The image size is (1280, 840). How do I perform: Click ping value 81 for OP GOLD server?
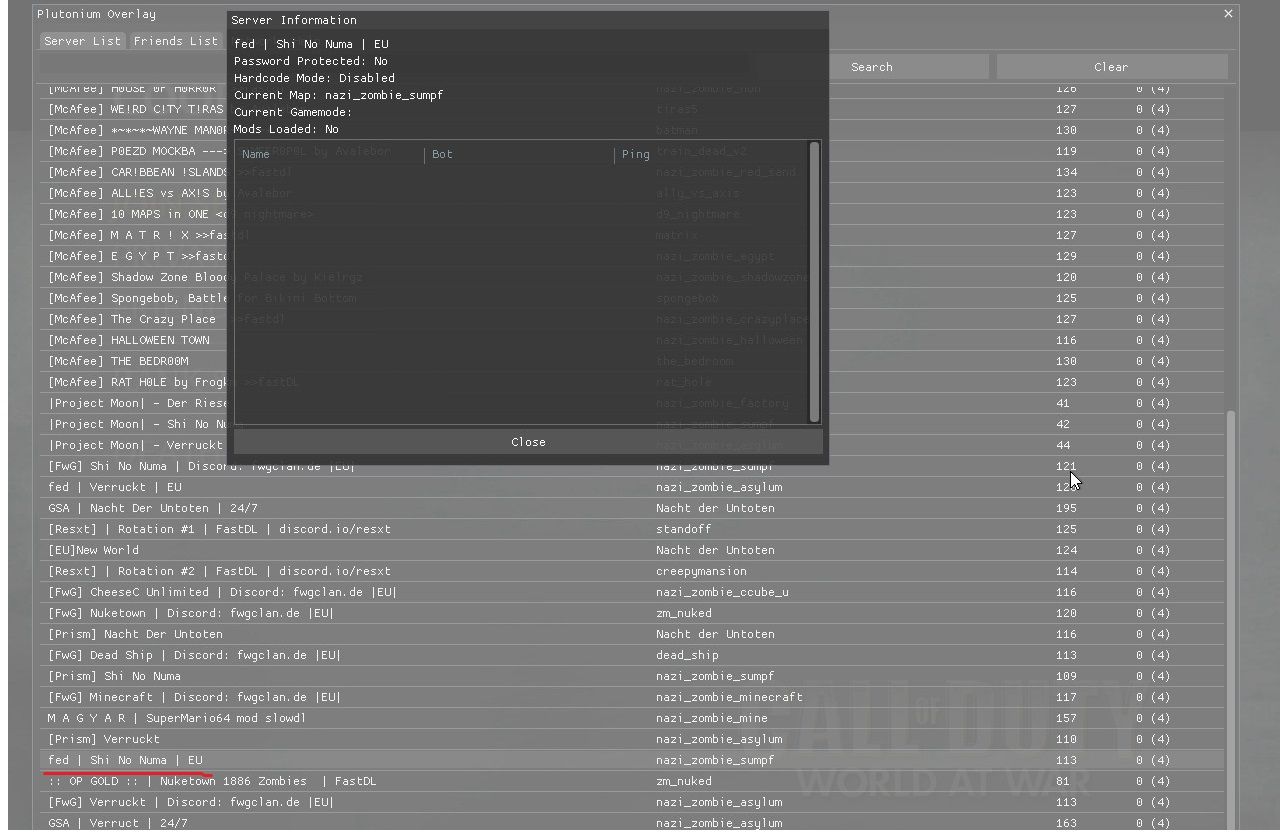pyautogui.click(x=1062, y=781)
